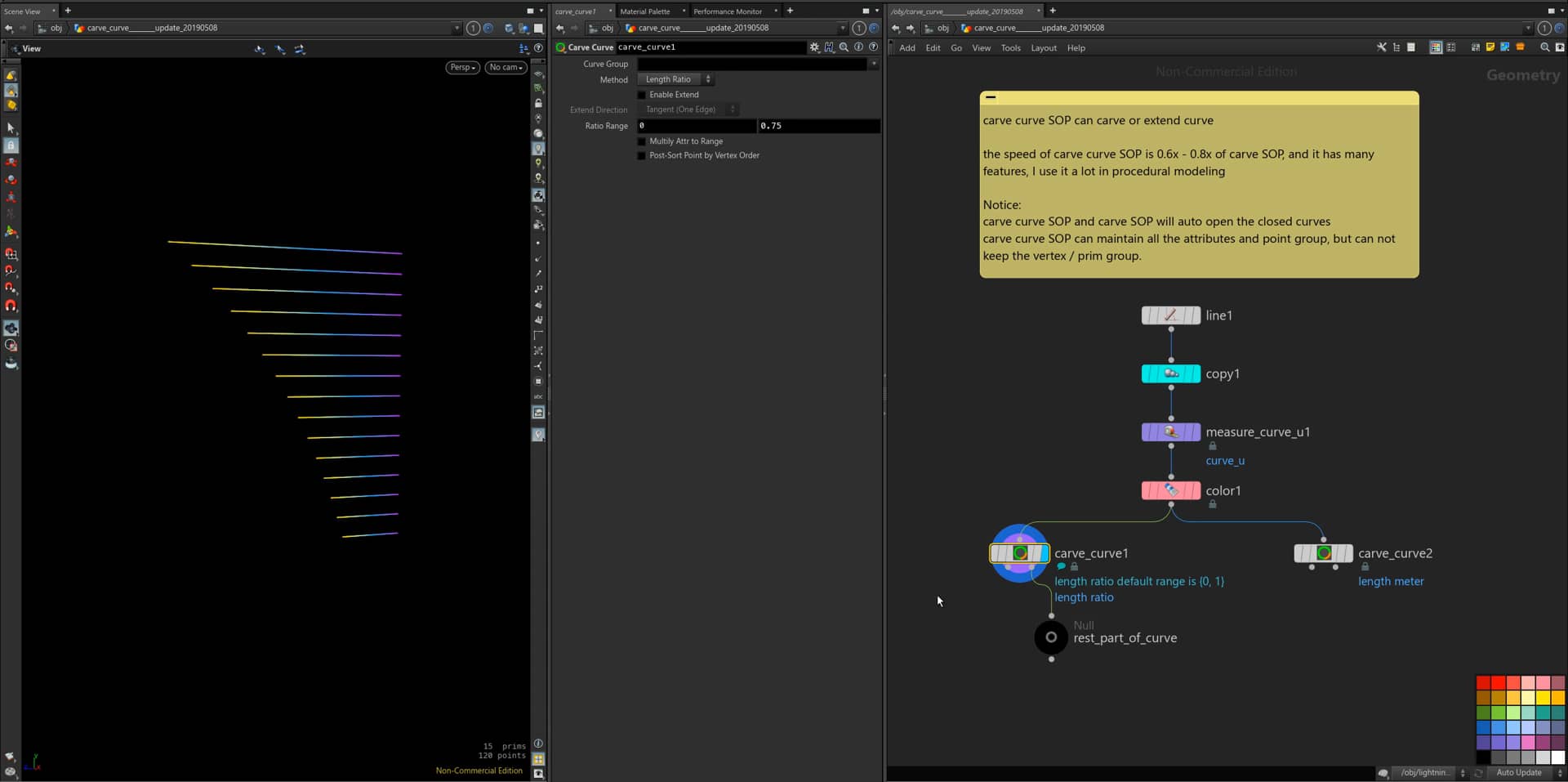Image resolution: width=1568 pixels, height=782 pixels.
Task: Select the copy1 node
Action: (x=1170, y=374)
